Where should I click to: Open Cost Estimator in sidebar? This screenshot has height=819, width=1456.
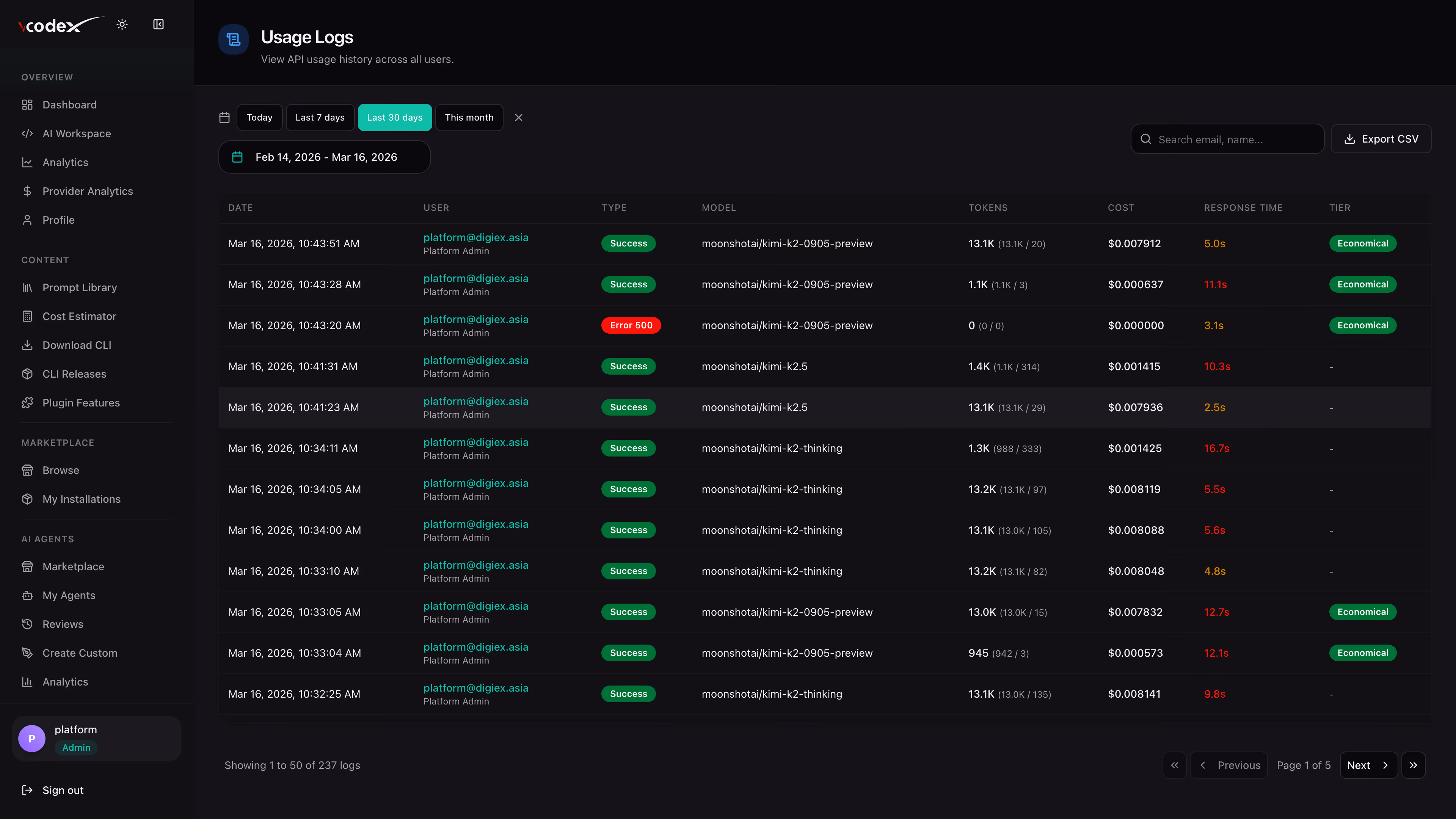79,317
